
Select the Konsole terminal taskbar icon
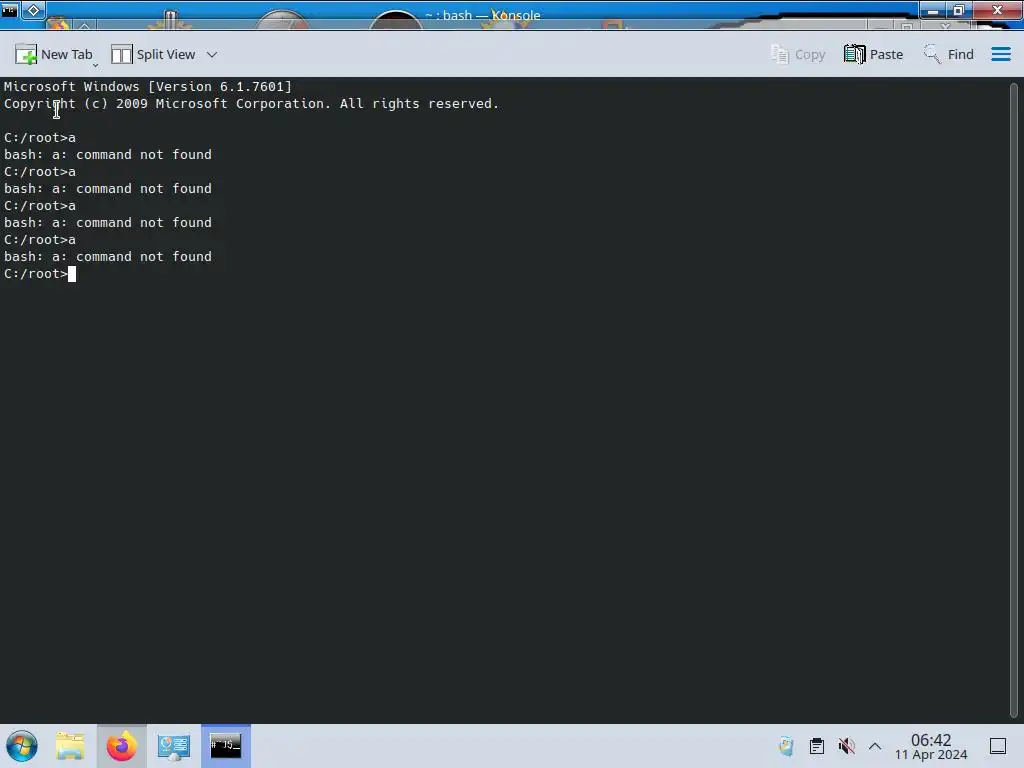(225, 746)
